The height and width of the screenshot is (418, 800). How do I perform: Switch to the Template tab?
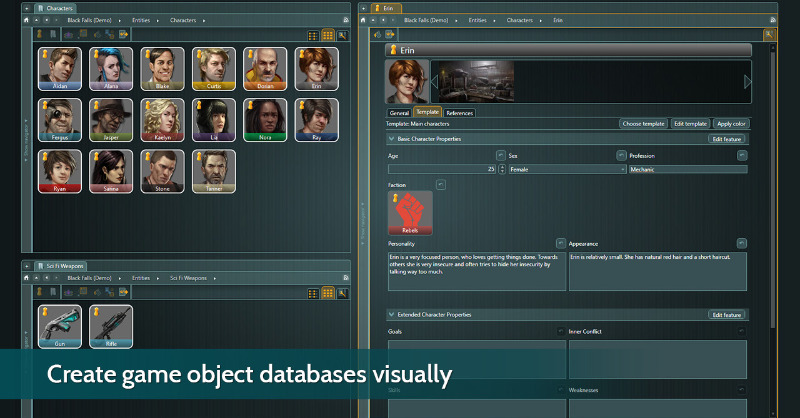pyautogui.click(x=428, y=112)
